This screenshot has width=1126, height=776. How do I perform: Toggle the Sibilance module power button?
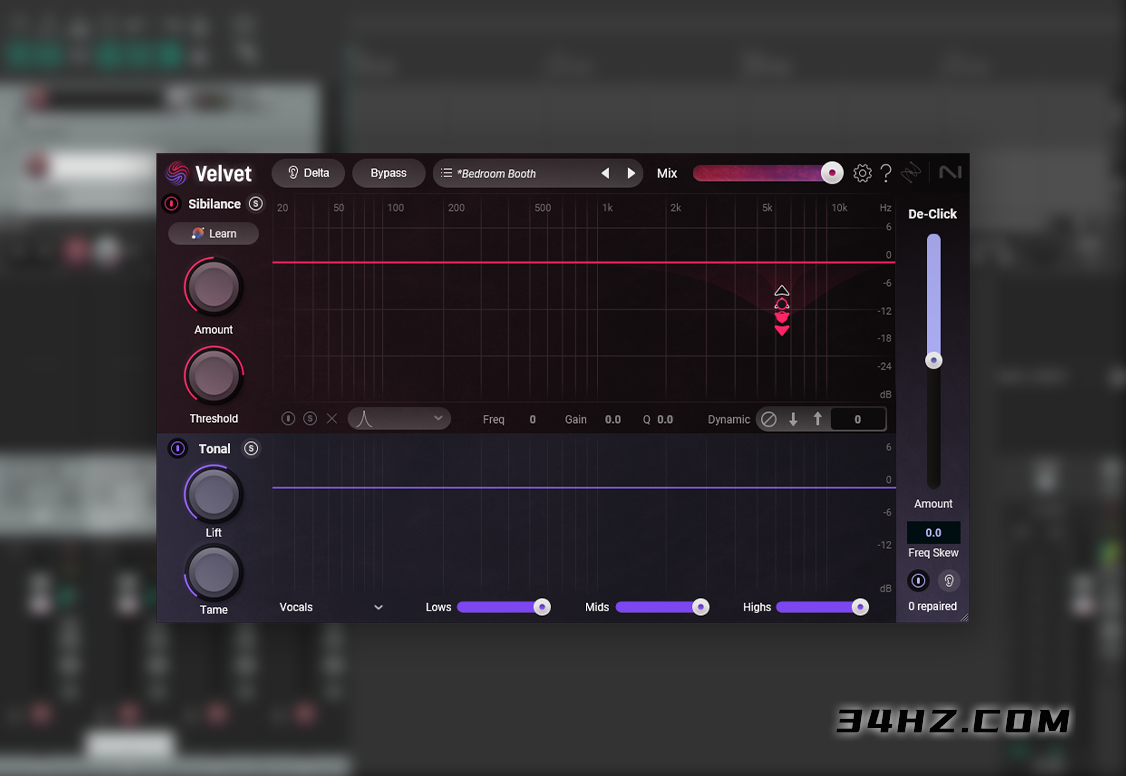pyautogui.click(x=172, y=204)
